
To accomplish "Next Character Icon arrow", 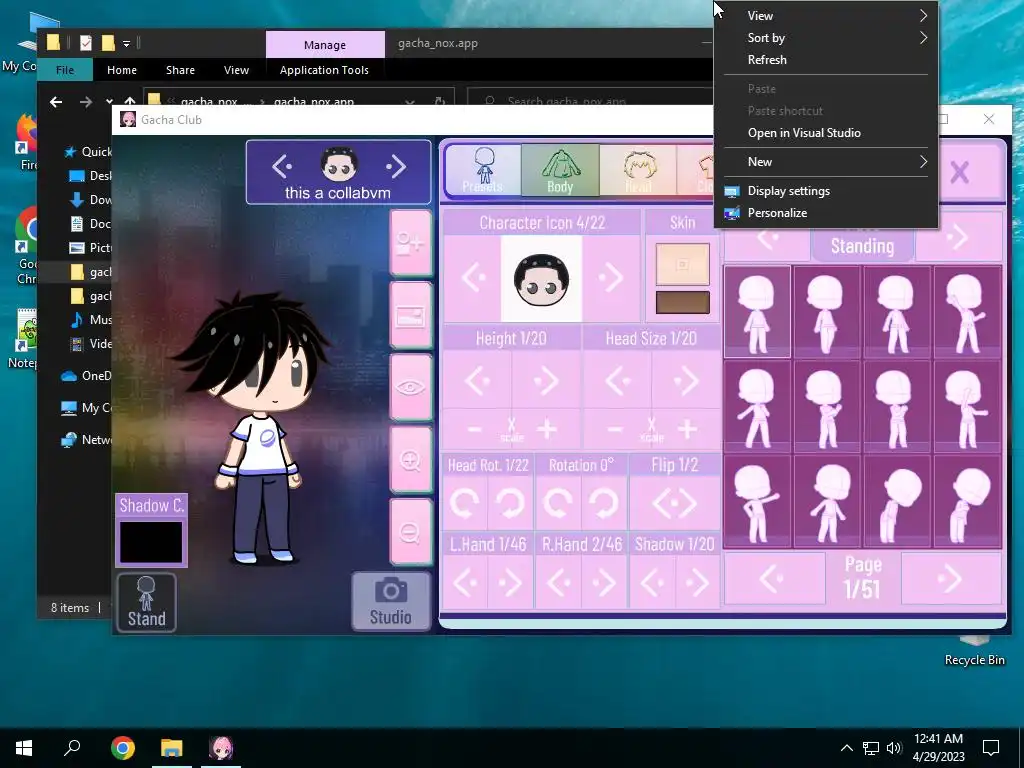I will tap(611, 278).
